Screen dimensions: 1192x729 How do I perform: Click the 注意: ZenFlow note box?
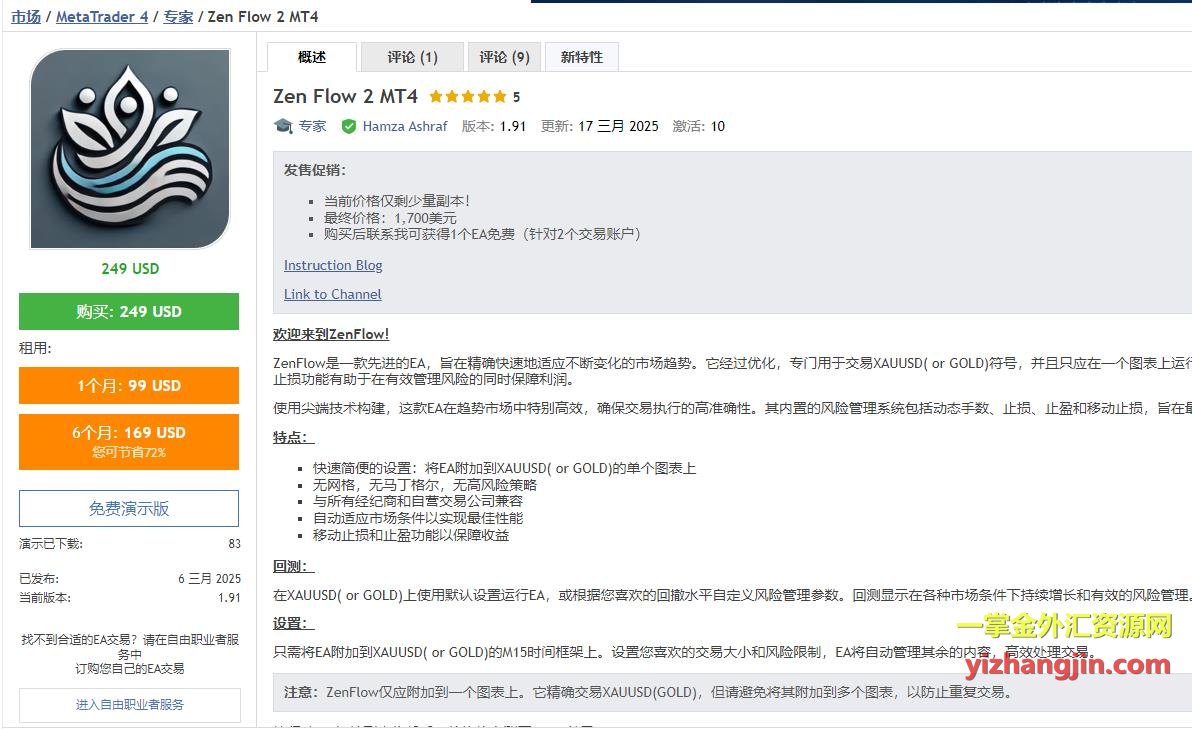pos(732,693)
